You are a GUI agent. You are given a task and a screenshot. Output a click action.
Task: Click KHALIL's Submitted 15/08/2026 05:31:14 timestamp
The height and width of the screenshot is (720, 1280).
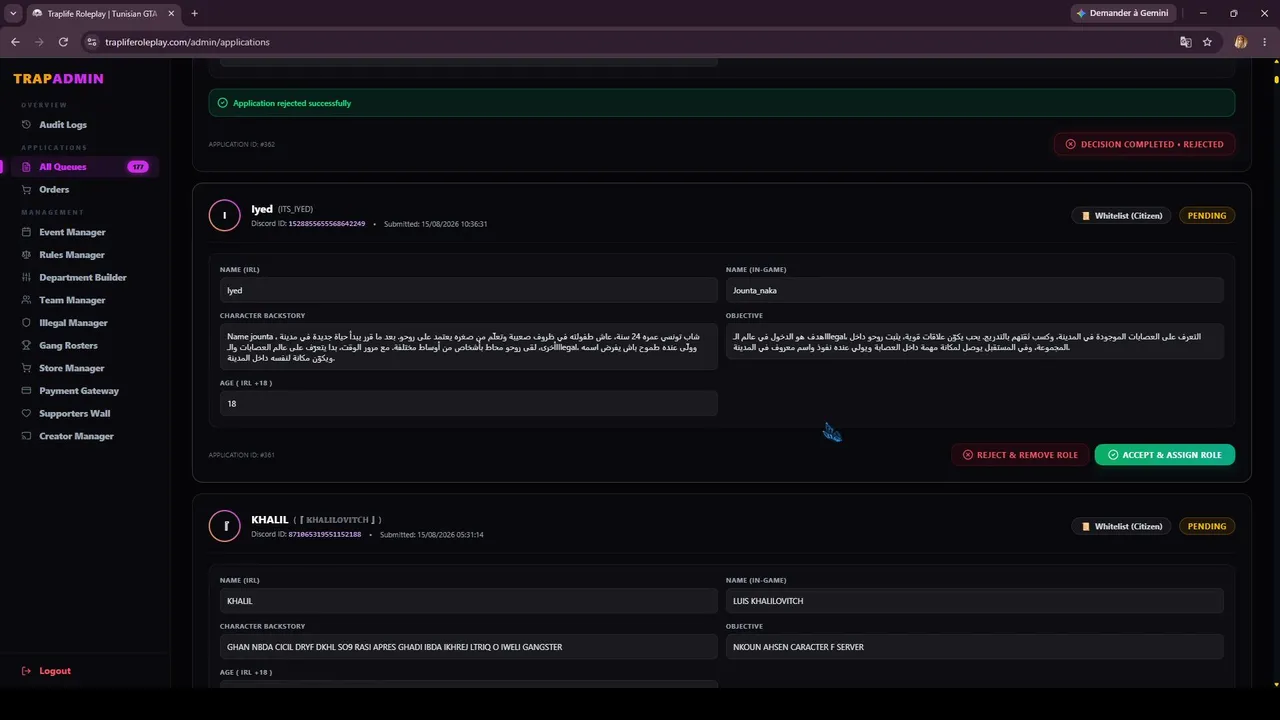tap(432, 535)
